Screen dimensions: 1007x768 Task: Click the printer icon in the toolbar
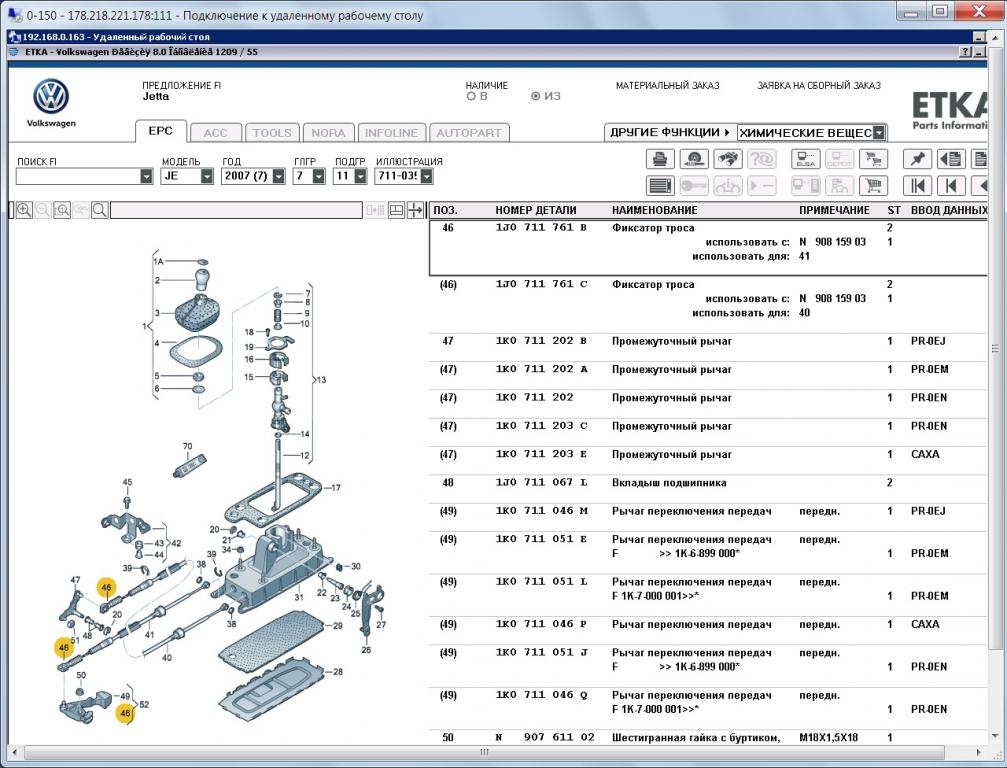tap(660, 159)
